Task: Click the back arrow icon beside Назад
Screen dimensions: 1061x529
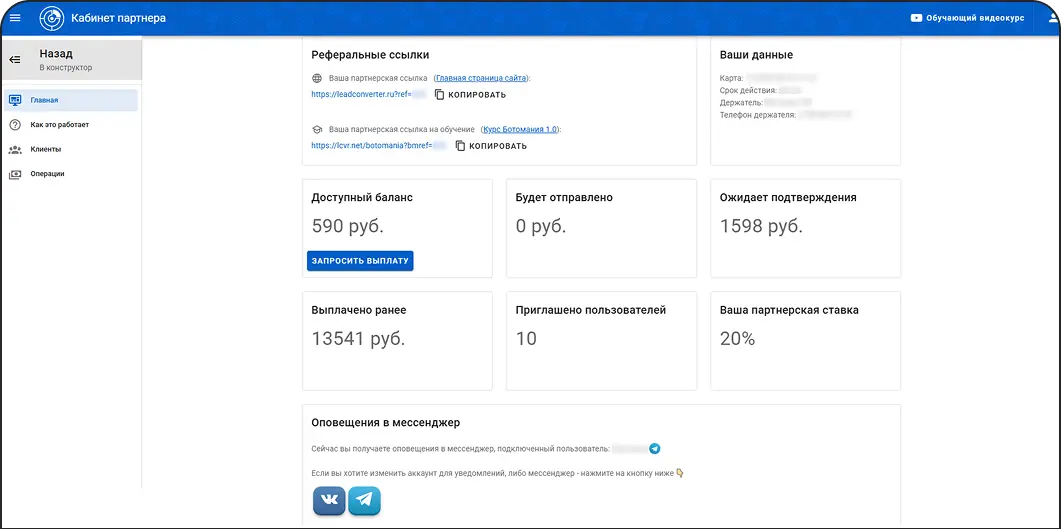Action: [x=15, y=60]
